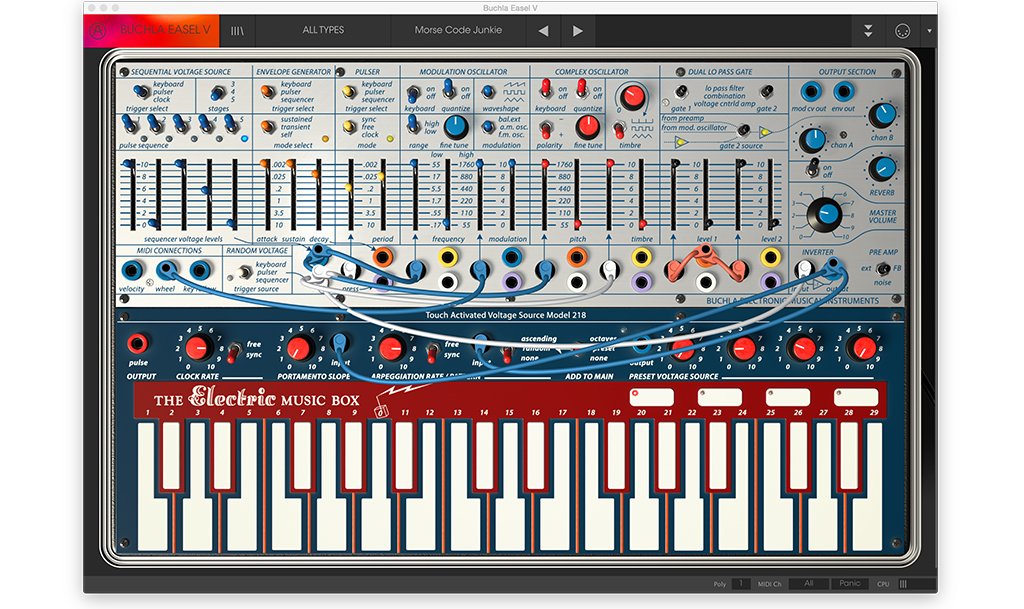Expand the small arrow menu beside MIDI icon
This screenshot has height=609, width=1024.
tap(929, 31)
